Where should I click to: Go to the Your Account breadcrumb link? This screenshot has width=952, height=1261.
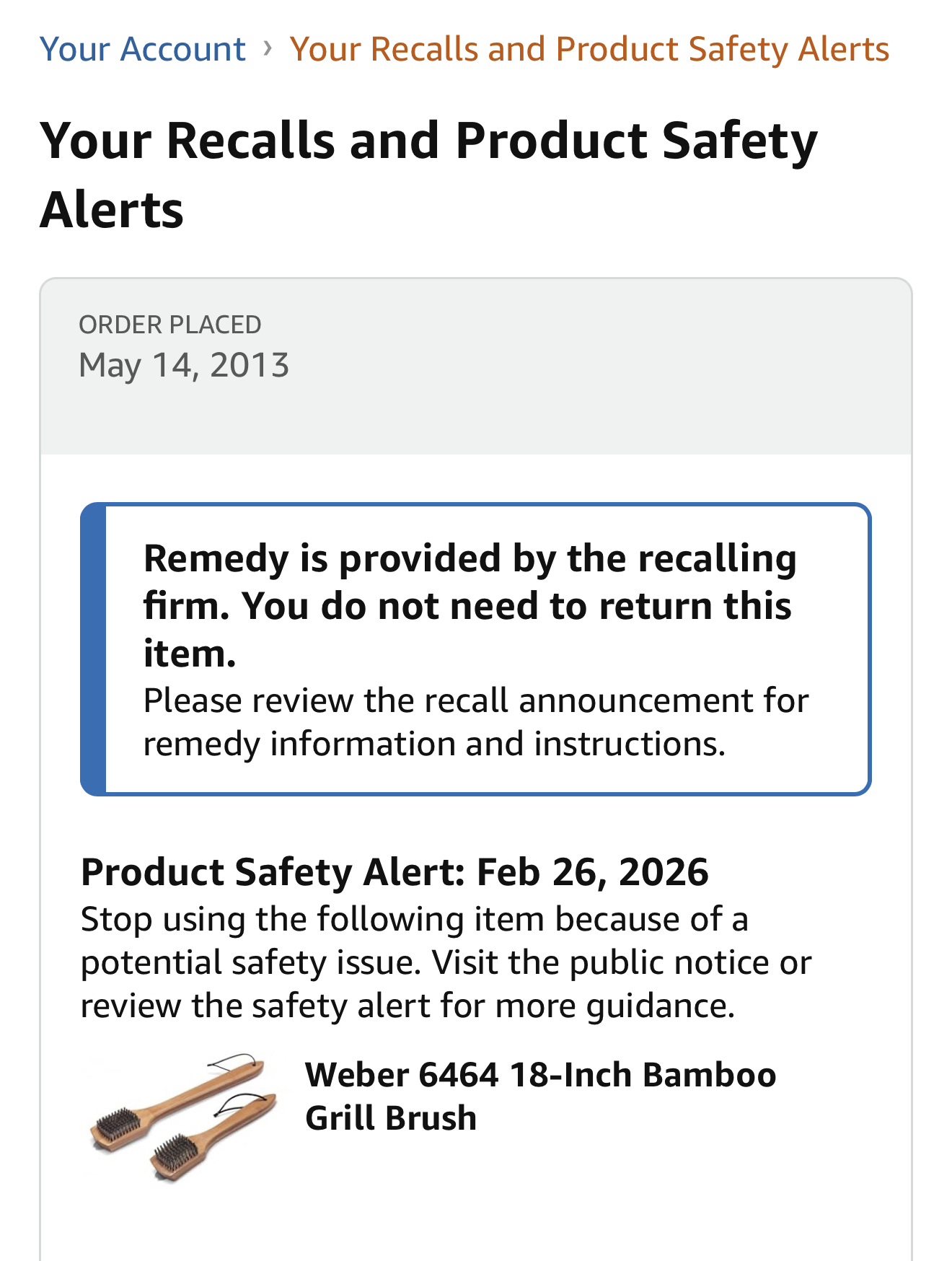(x=142, y=49)
